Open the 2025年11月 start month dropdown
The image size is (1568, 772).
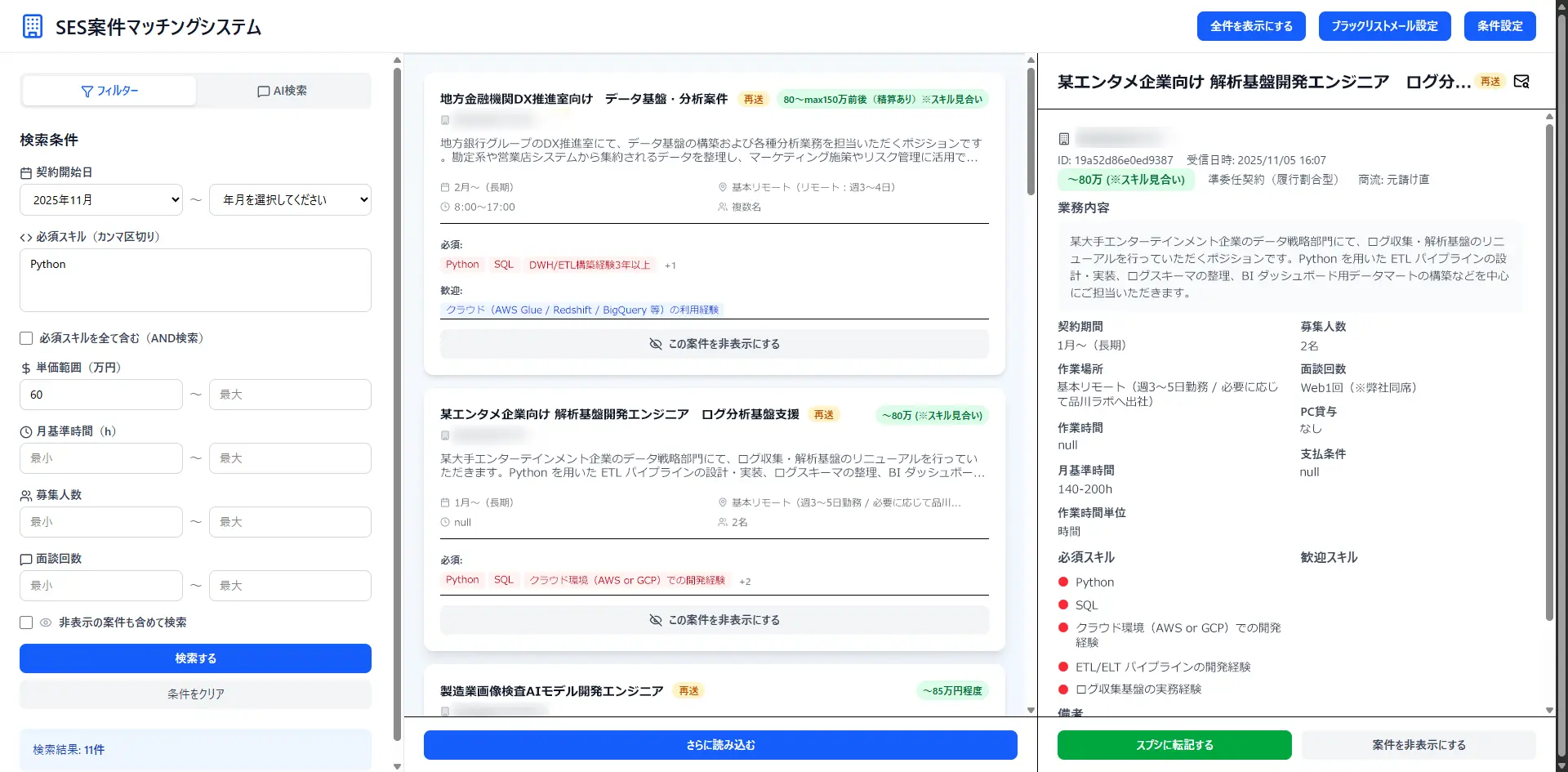click(101, 200)
